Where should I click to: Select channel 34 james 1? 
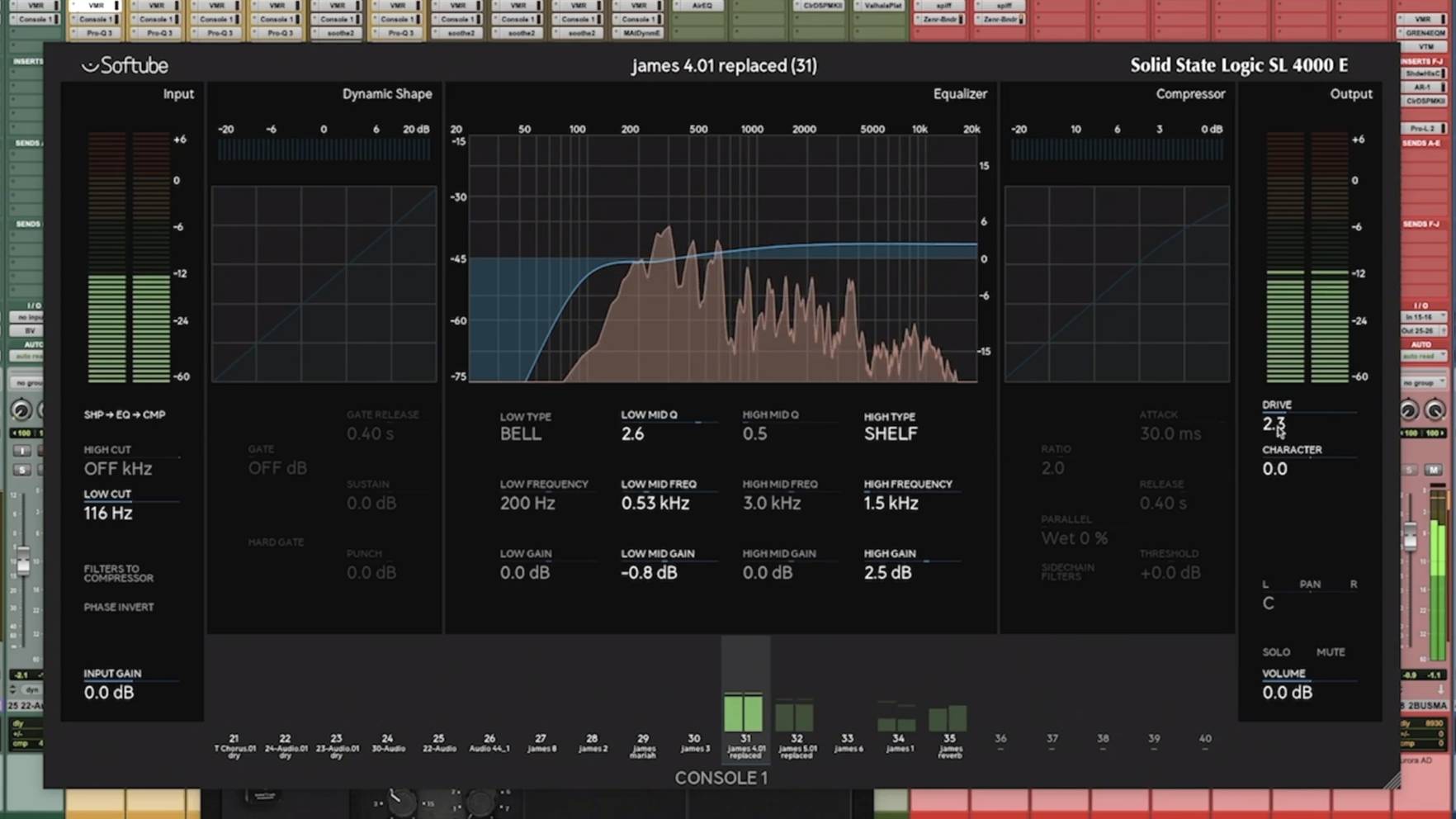point(899,743)
